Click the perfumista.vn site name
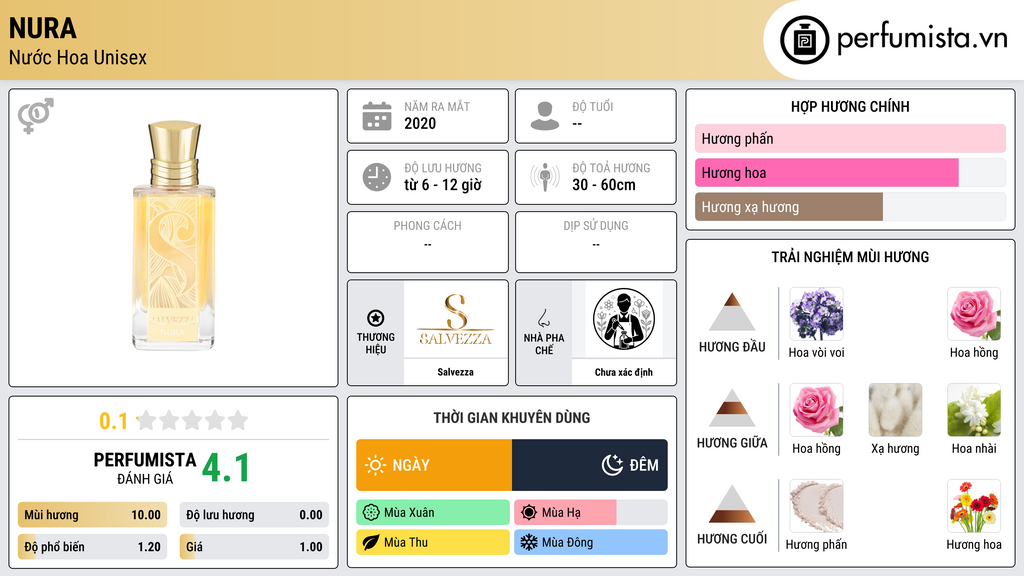The height and width of the screenshot is (576, 1024). click(x=922, y=38)
